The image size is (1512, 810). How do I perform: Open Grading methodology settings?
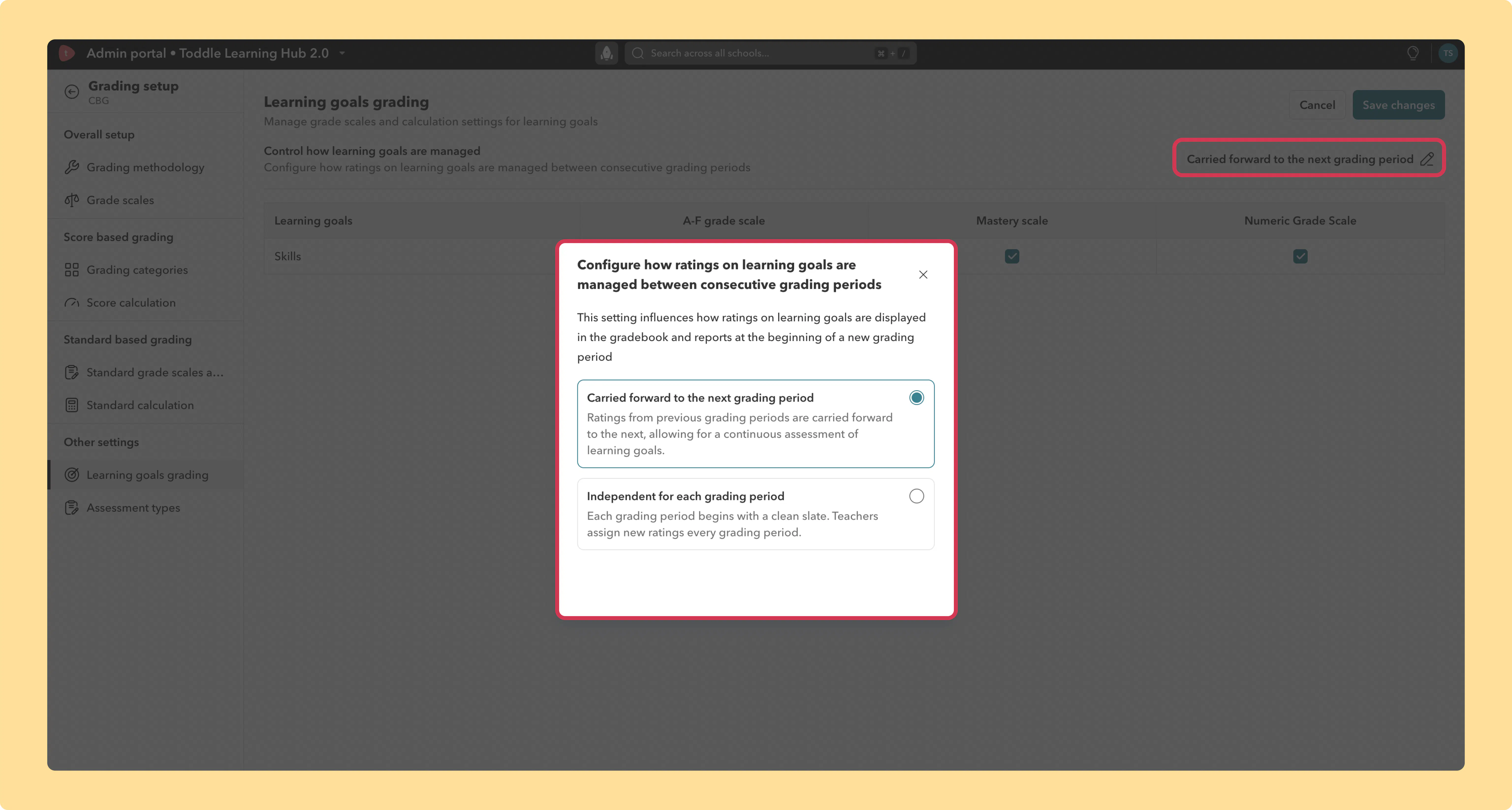[x=146, y=167]
